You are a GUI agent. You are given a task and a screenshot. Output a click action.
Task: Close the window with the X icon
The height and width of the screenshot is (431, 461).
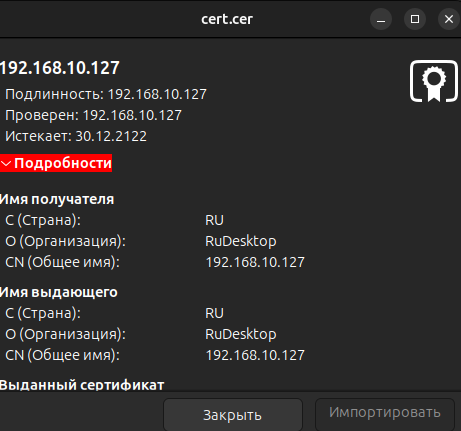click(x=449, y=19)
